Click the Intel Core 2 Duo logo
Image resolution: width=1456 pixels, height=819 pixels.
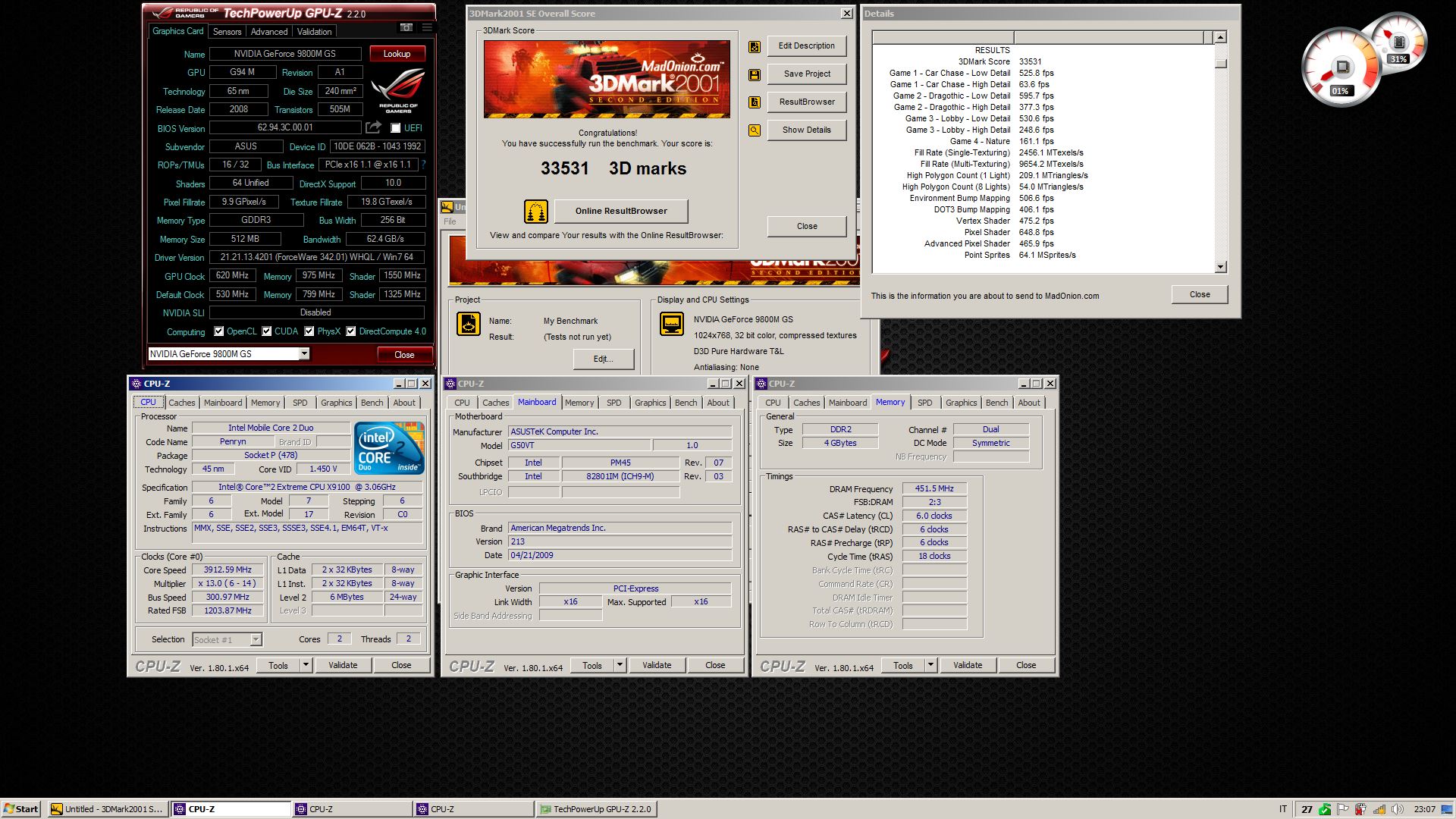point(389,448)
